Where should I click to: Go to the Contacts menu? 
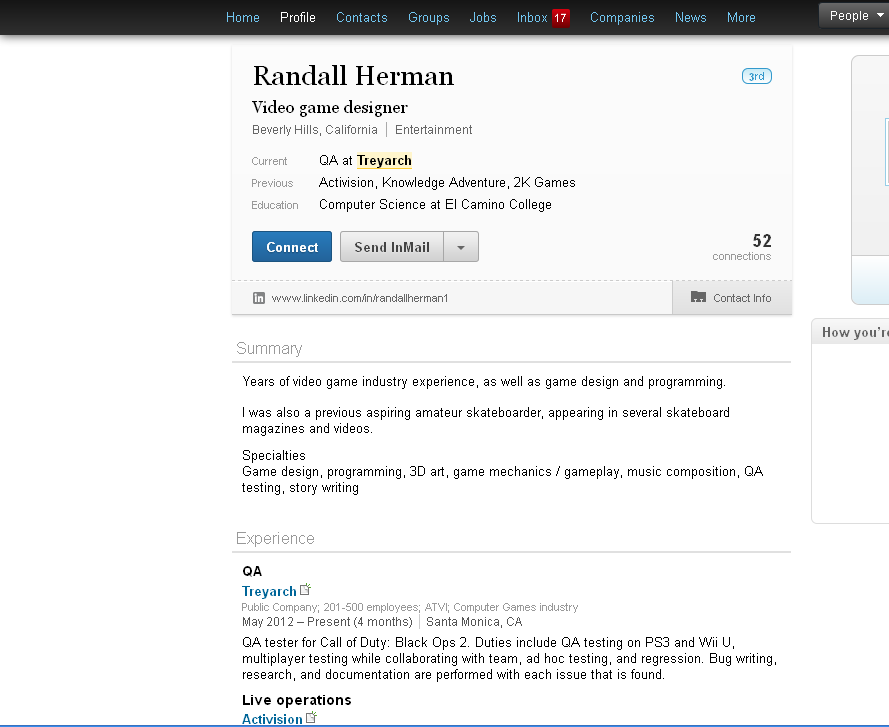point(362,18)
